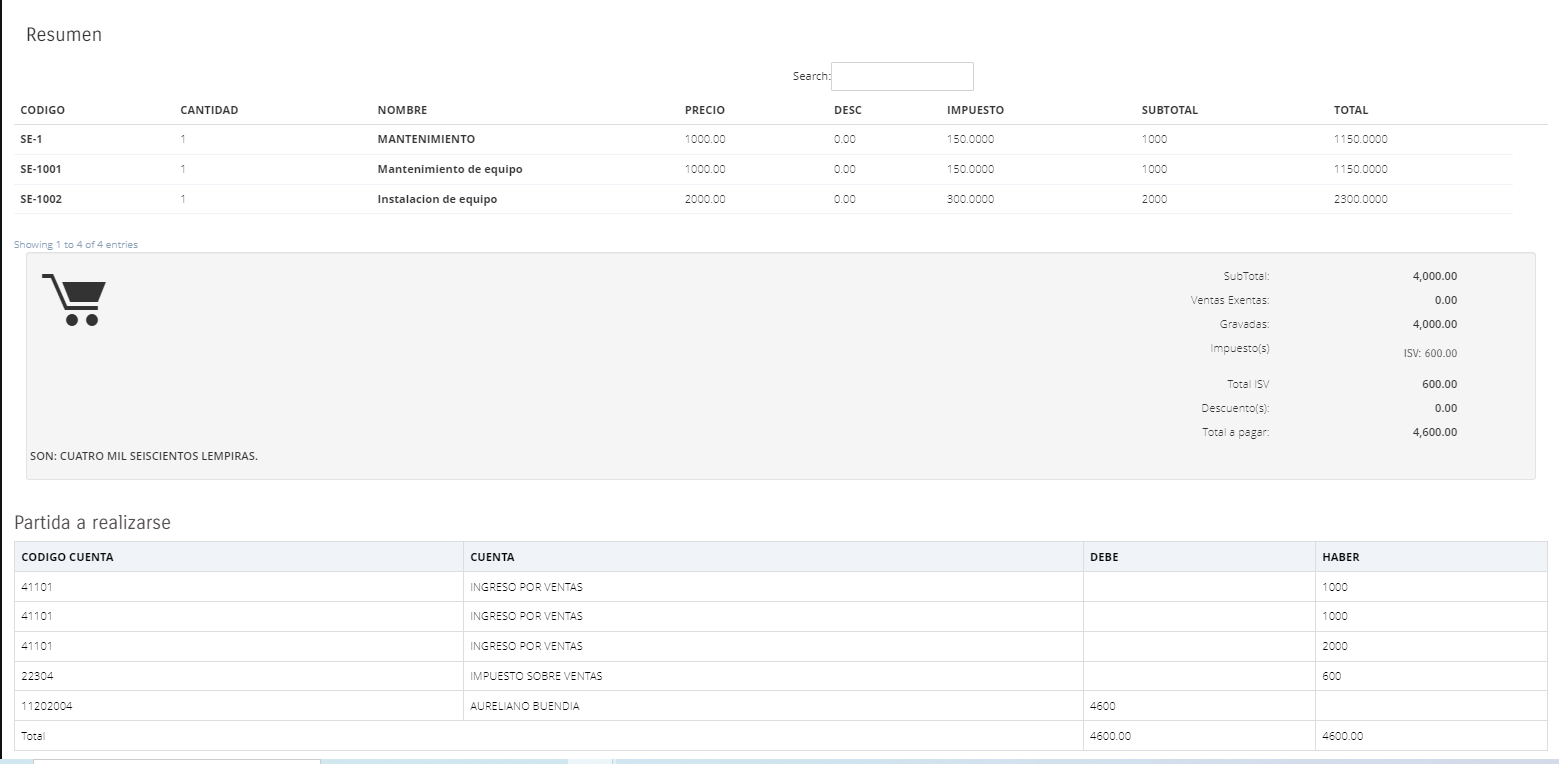Click Total ISV value 600.00

click(x=1439, y=384)
